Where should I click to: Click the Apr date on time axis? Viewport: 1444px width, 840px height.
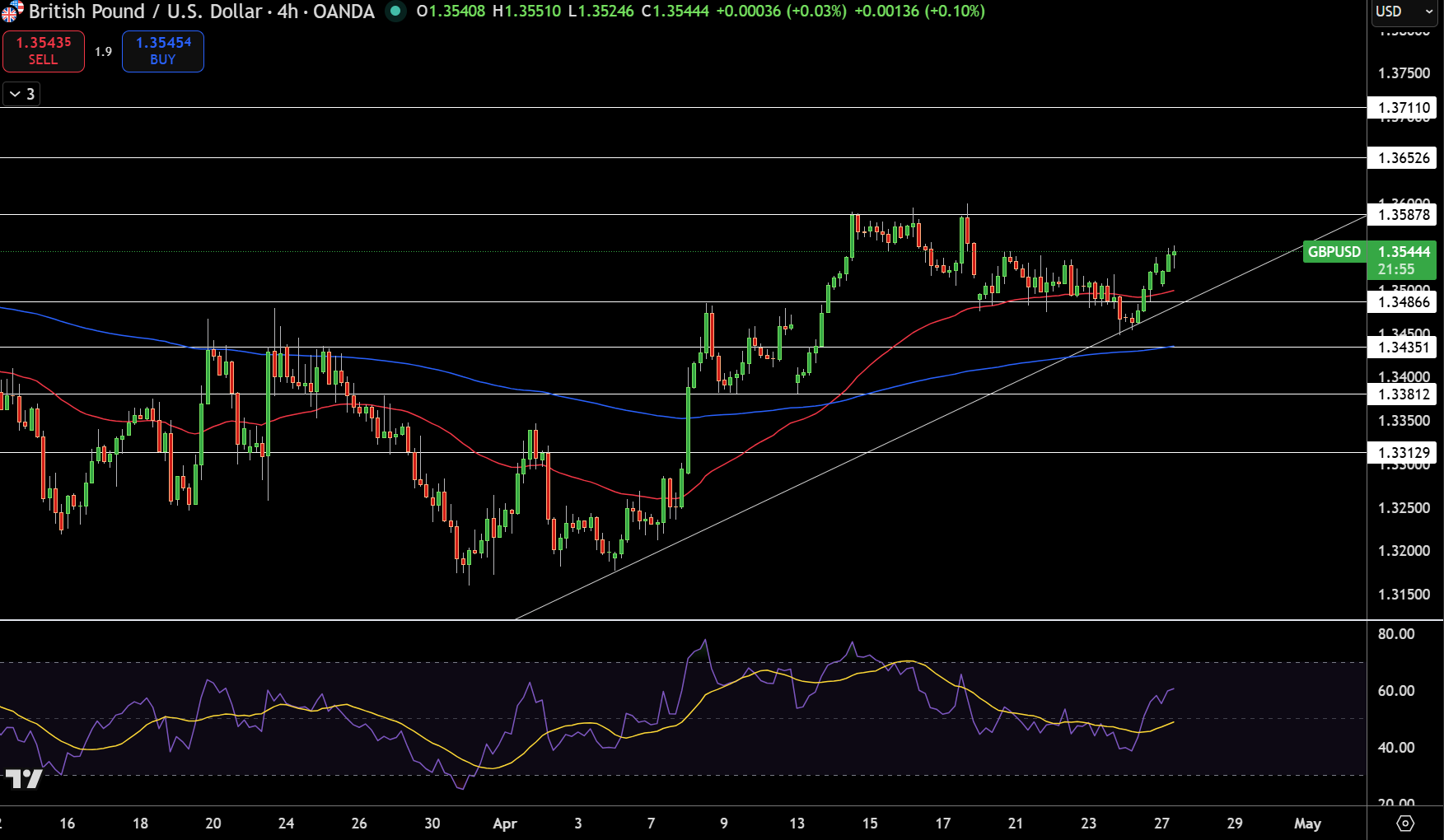(505, 824)
